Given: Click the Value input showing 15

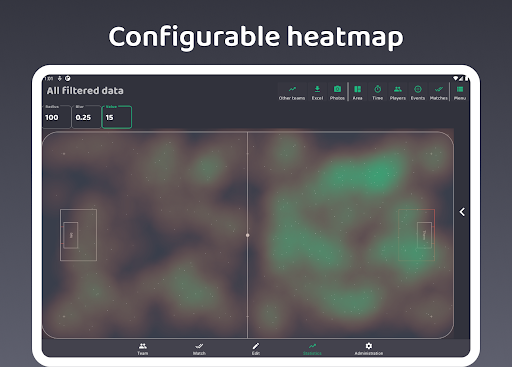Looking at the screenshot, I should tap(117, 117).
